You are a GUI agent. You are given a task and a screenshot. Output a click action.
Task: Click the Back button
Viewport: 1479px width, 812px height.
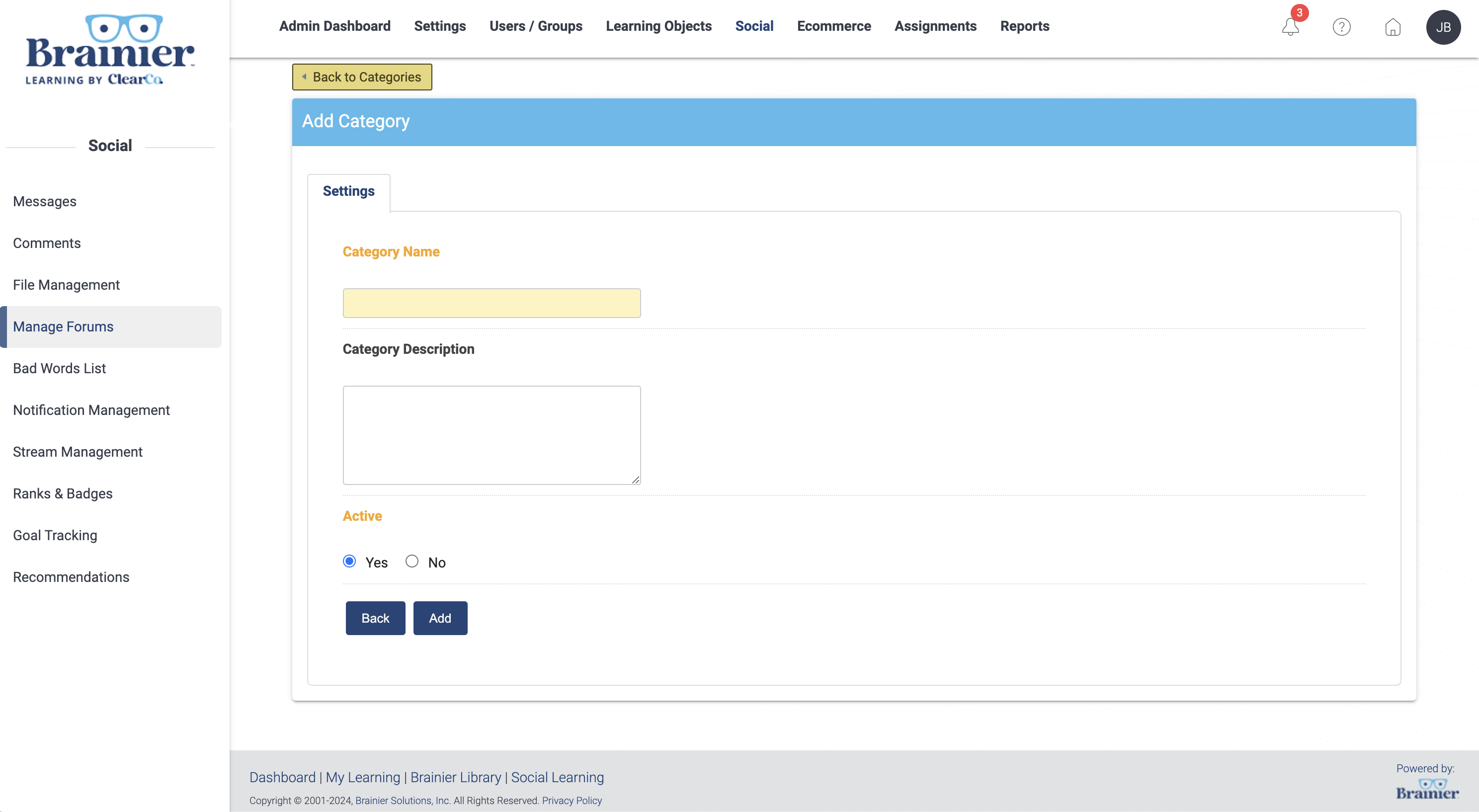tap(376, 618)
